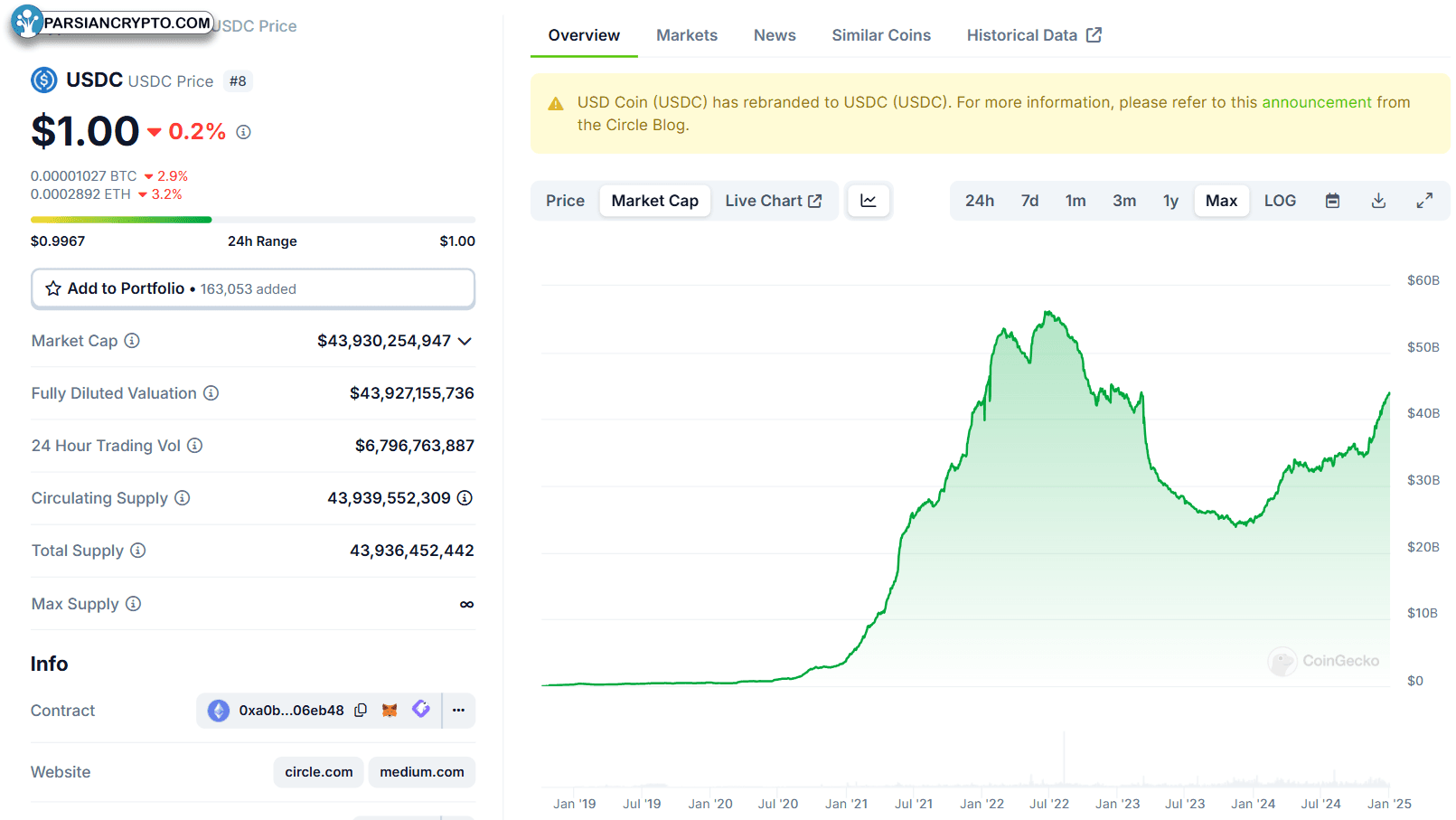Switch chart to Price view
This screenshot has width=1456, height=820.
pyautogui.click(x=565, y=201)
